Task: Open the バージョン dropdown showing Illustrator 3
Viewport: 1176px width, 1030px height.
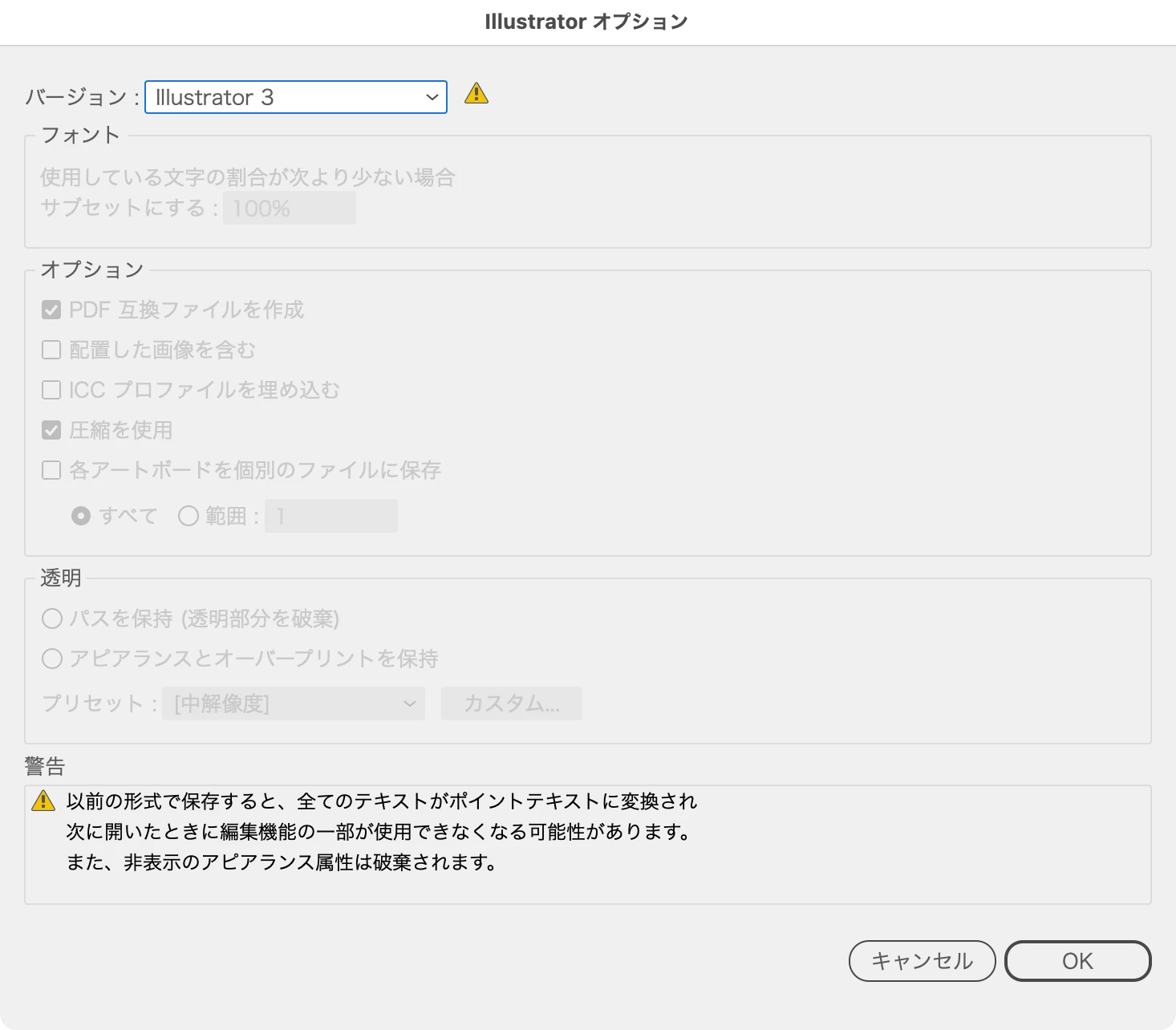Action: coord(295,97)
